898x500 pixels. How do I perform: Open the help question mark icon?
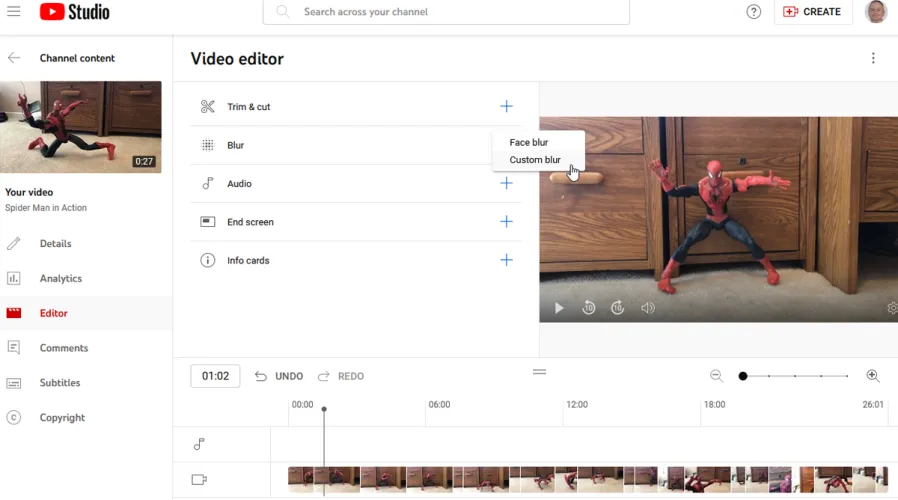tap(754, 12)
